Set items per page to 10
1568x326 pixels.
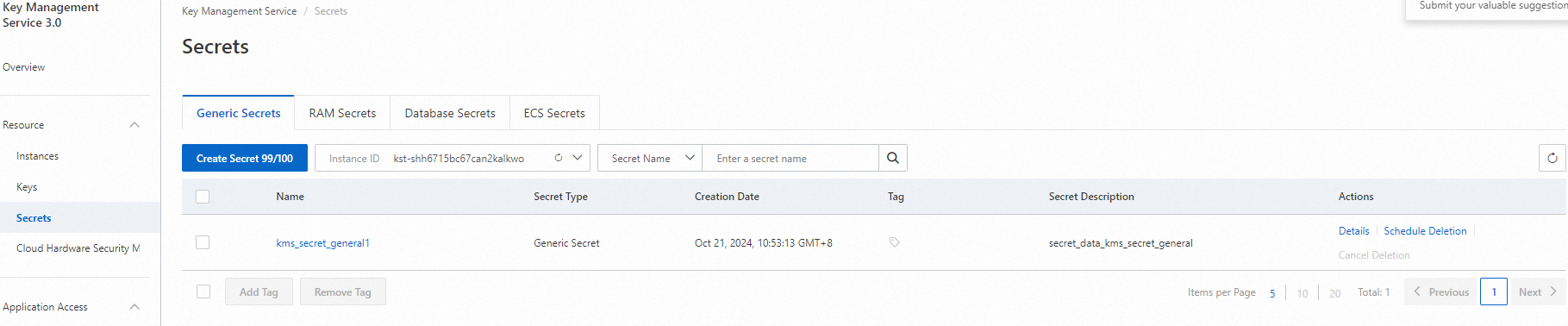click(1303, 293)
